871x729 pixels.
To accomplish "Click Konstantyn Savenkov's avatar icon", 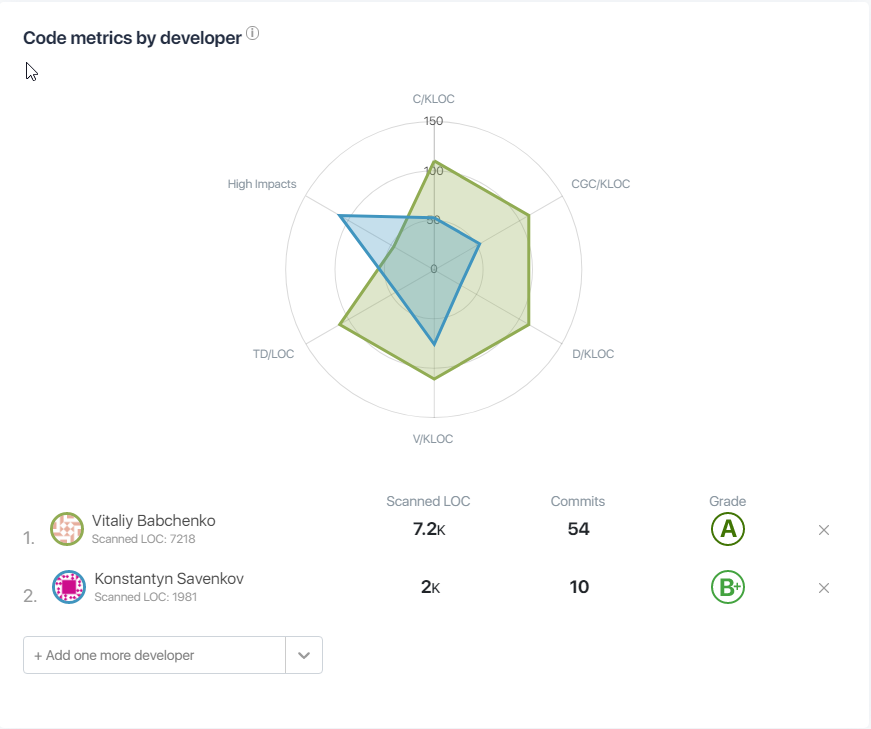I will pos(69,587).
